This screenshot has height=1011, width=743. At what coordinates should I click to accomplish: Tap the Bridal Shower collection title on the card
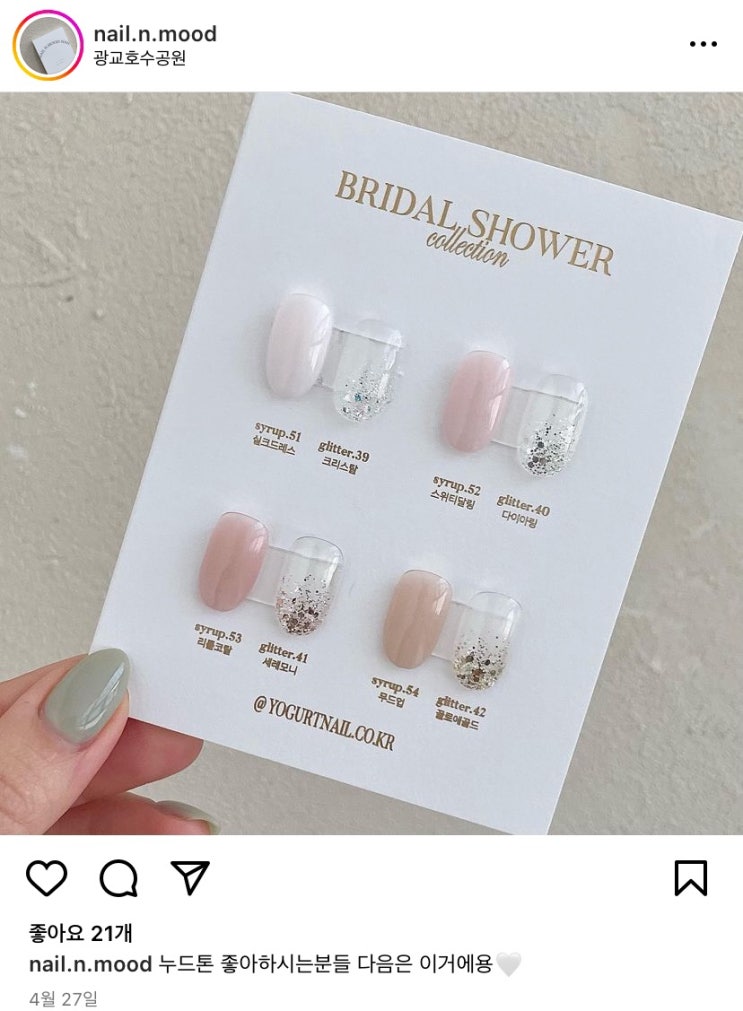[x=474, y=222]
